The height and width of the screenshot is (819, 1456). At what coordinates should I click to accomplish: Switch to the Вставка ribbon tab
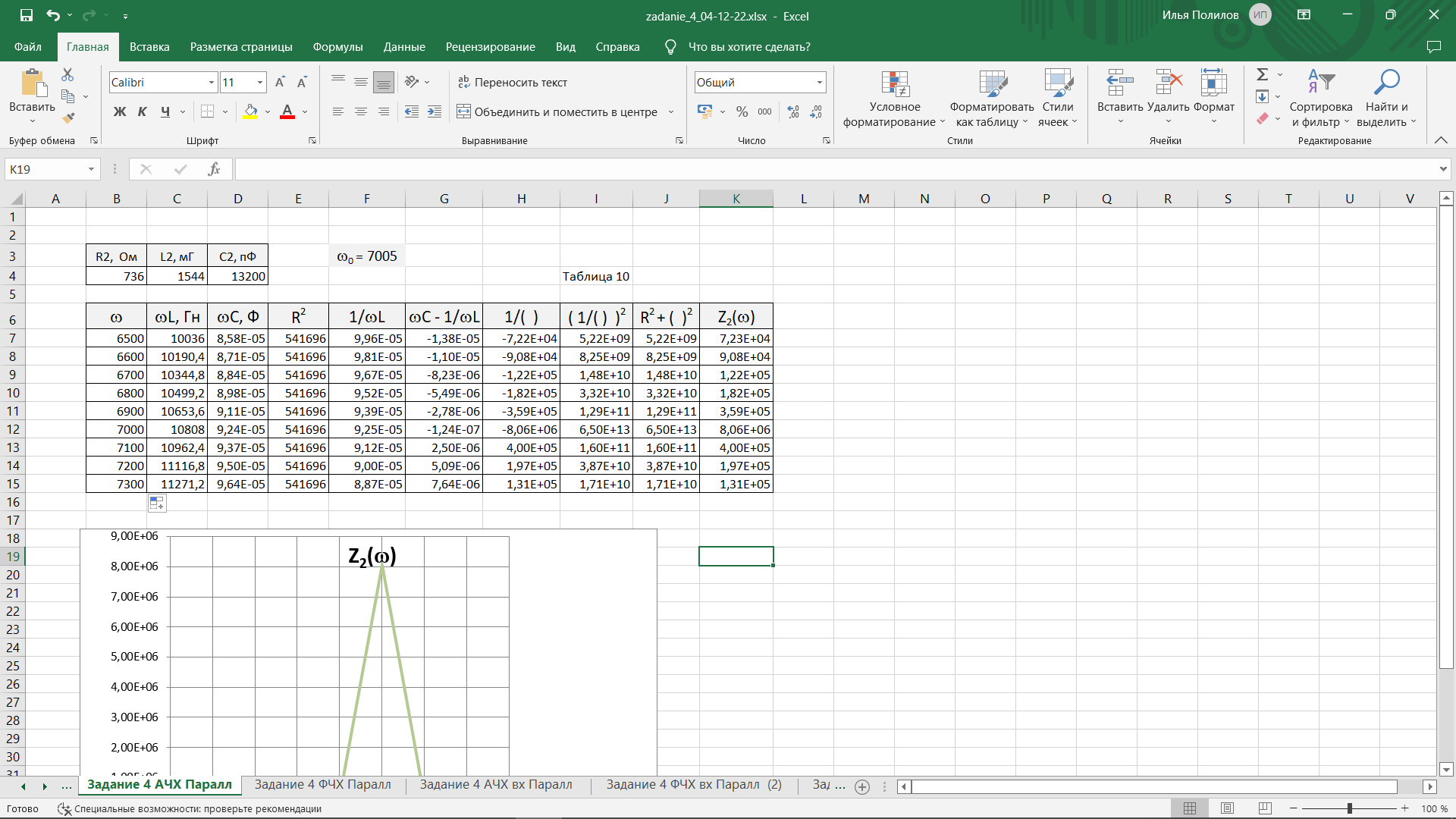pos(149,47)
